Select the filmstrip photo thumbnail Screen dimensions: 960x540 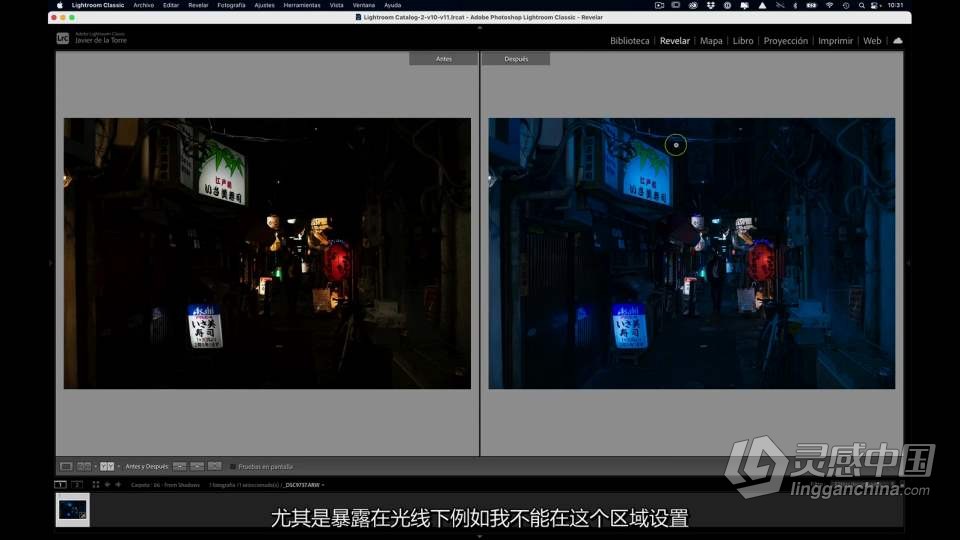(72, 509)
